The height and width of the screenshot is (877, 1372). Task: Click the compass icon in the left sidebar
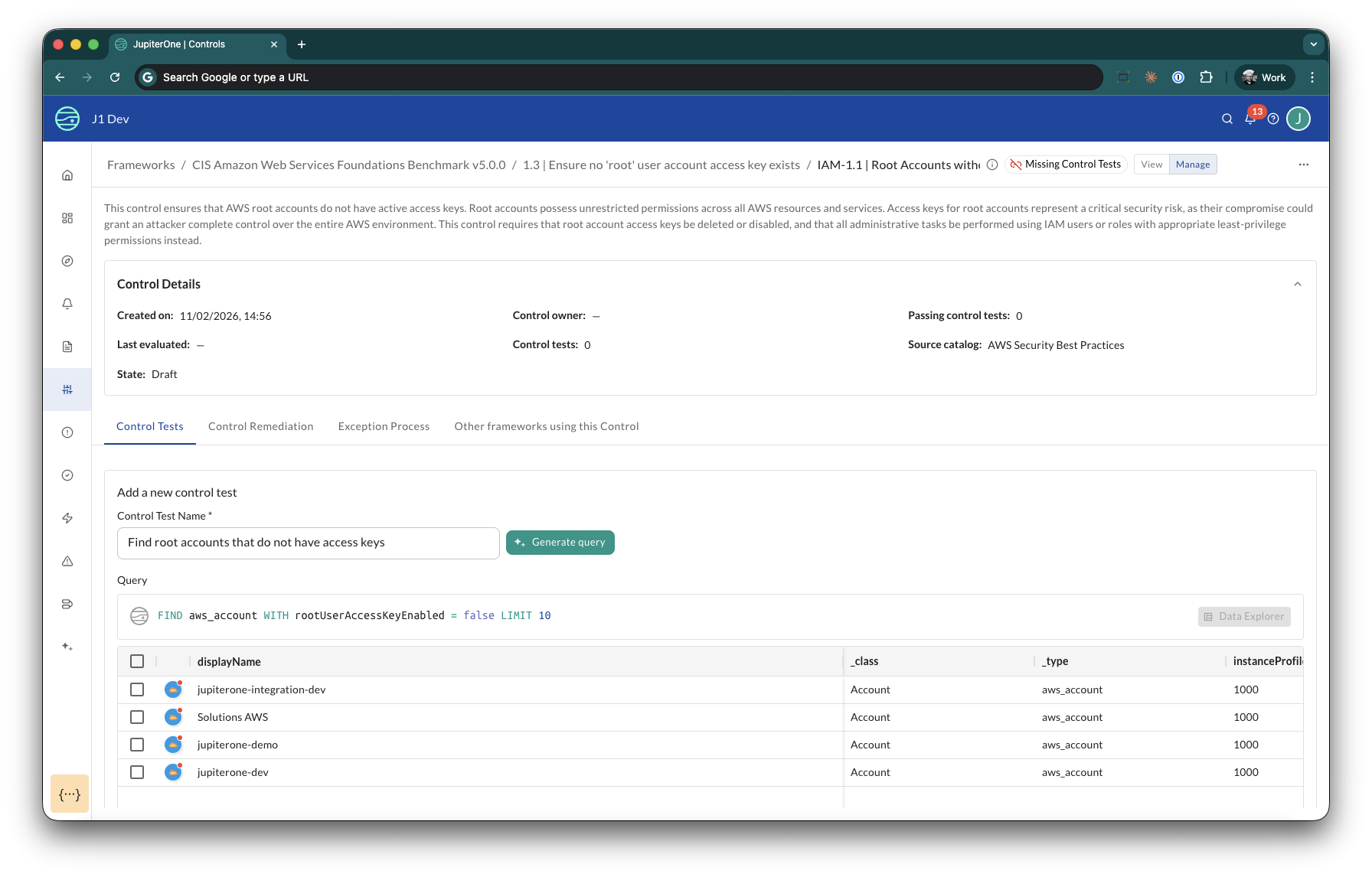[x=67, y=260]
